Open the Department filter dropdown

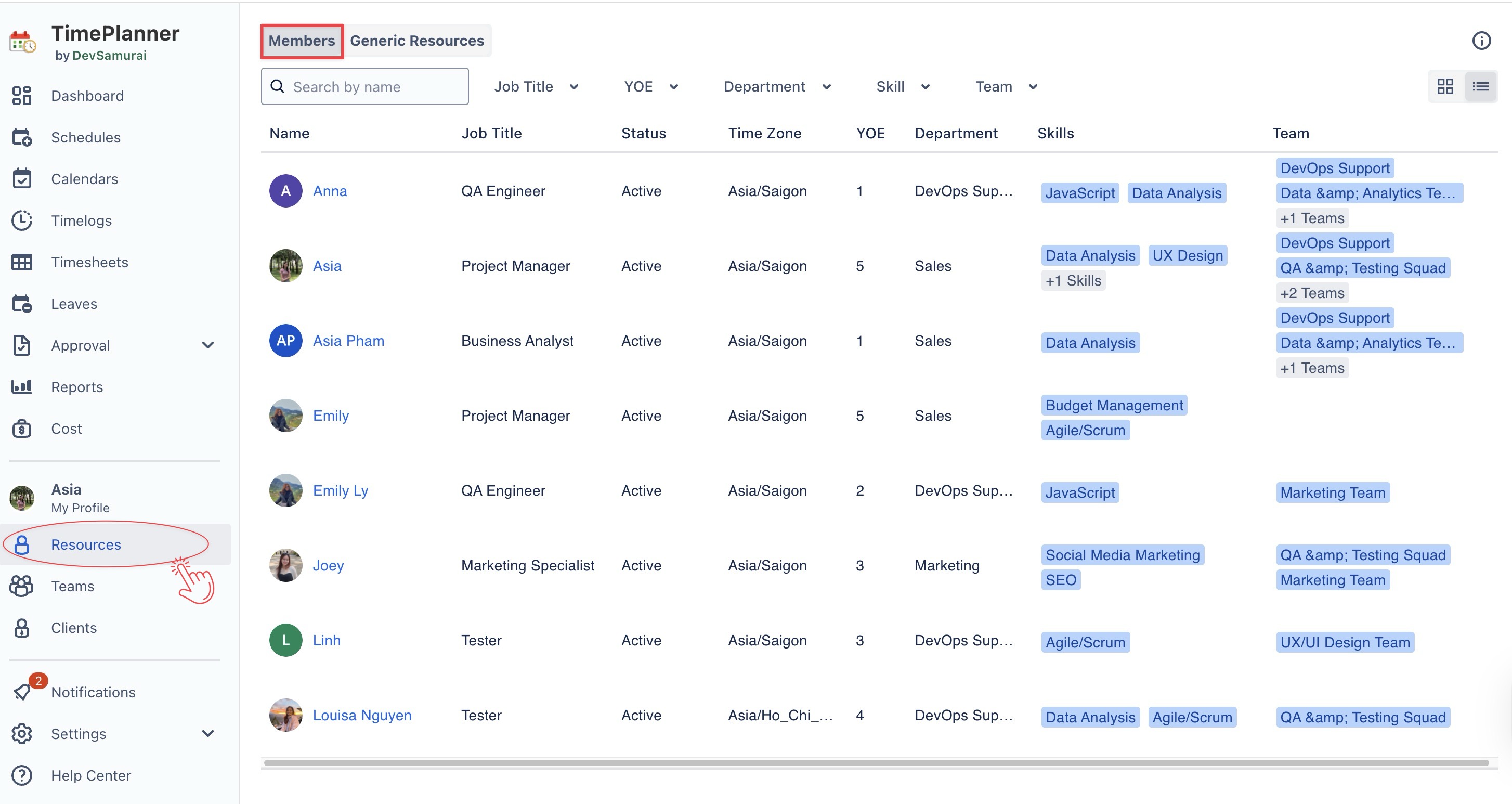point(777,87)
